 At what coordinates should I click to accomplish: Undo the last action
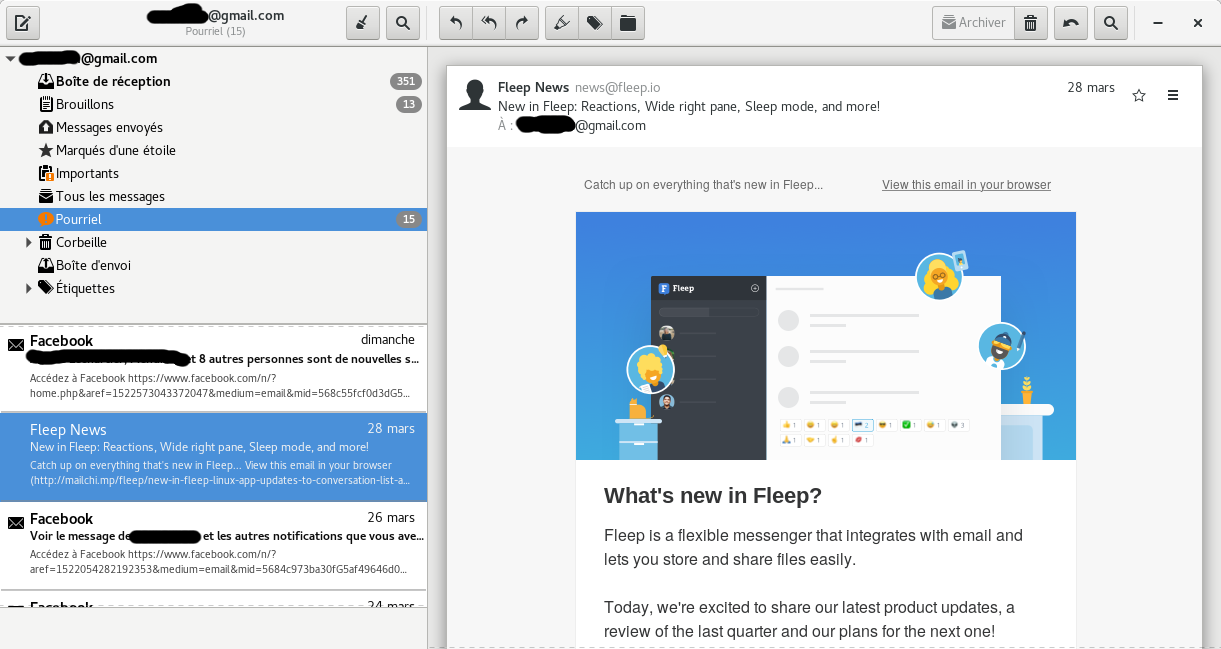(1071, 23)
